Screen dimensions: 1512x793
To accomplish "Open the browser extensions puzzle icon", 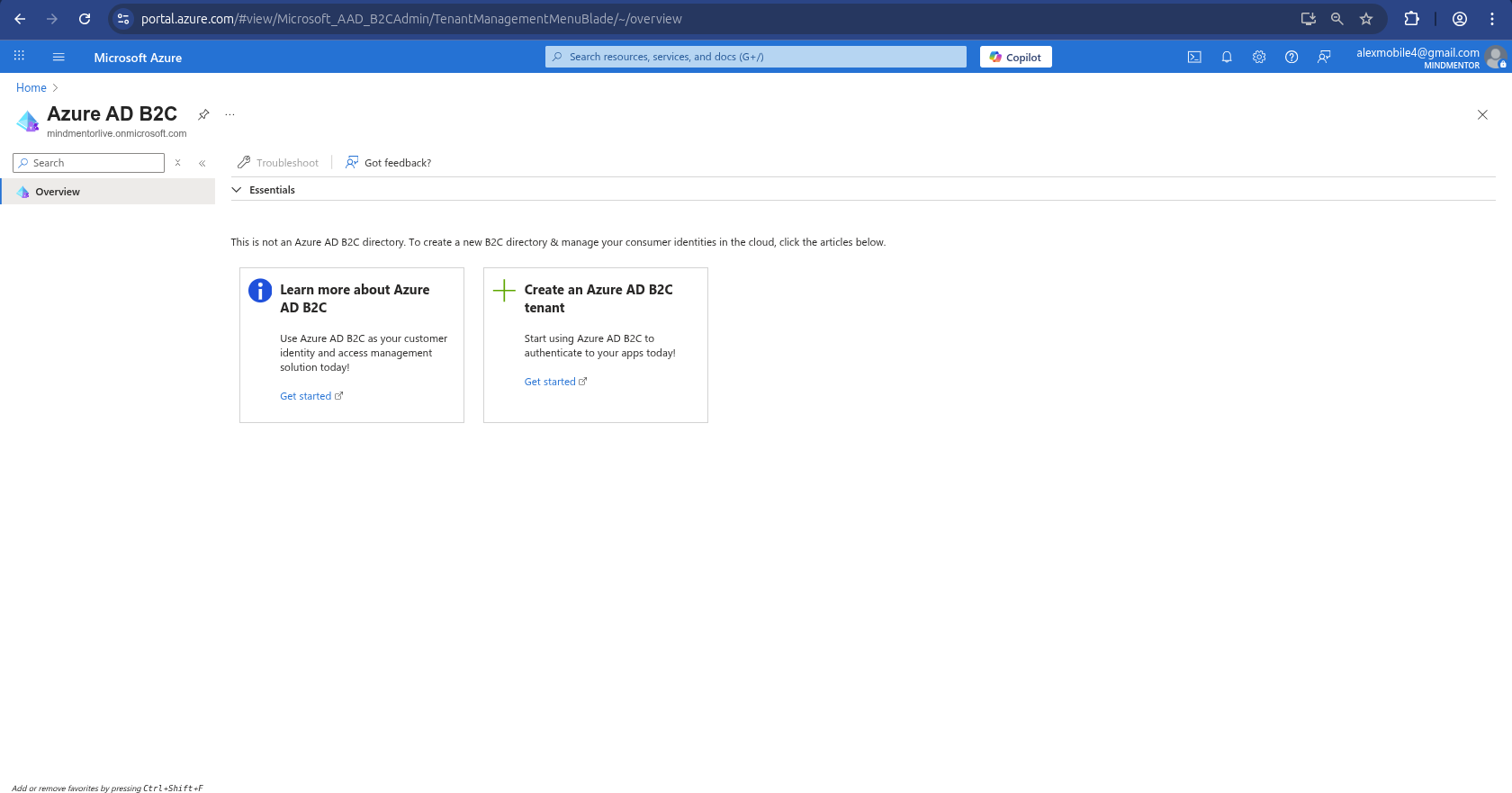I will coord(1411,19).
